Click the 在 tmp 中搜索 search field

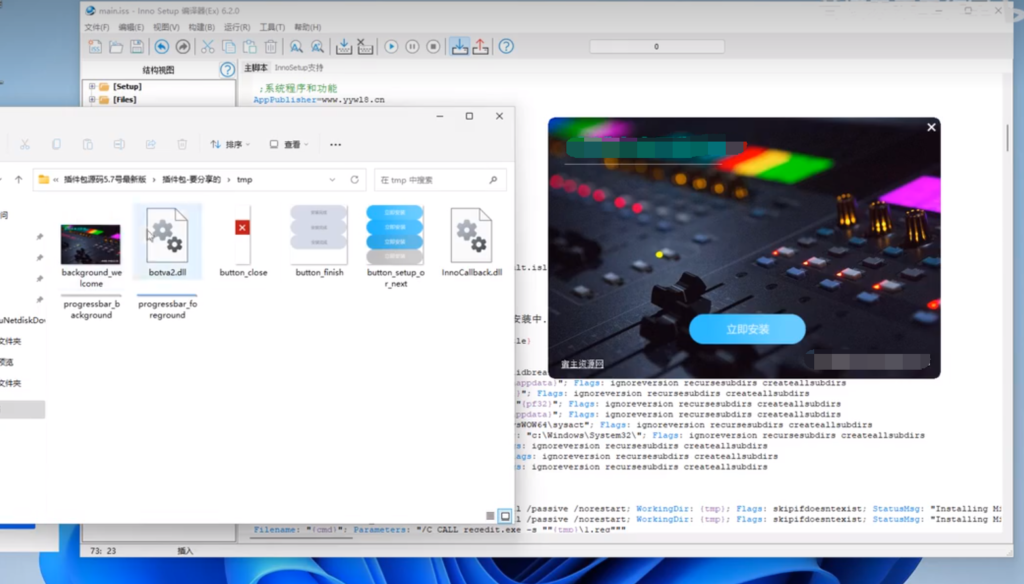(x=434, y=180)
